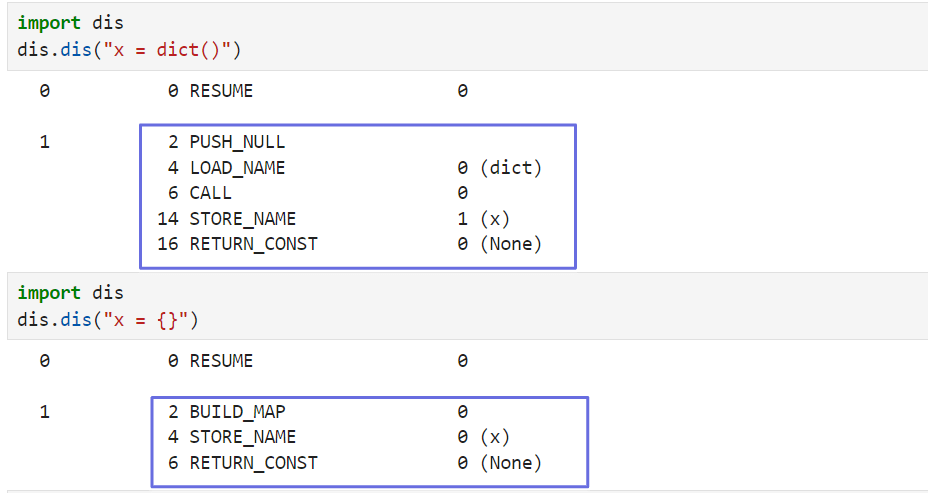Click the 1 (x) argument value

(x=484, y=219)
